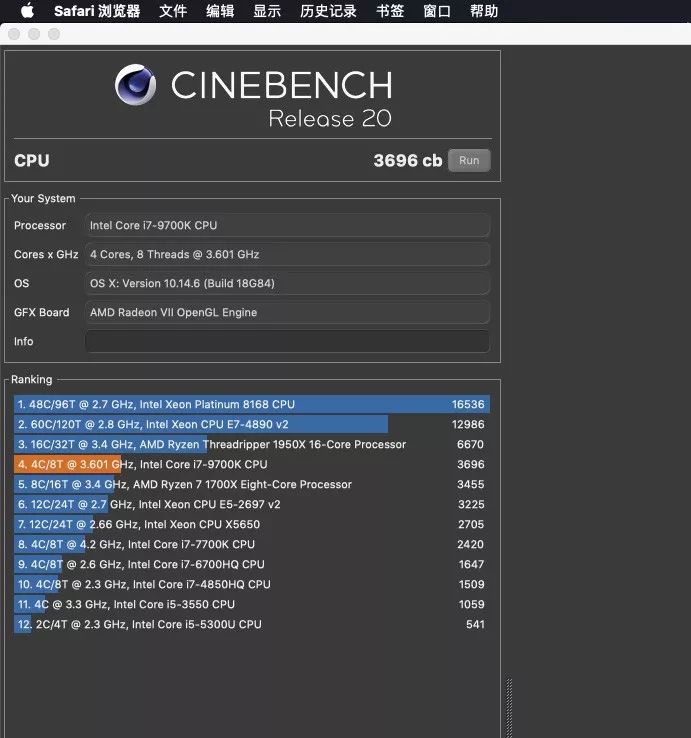Select ranking row 1 Xeon Platinum 8168
This screenshot has width=691, height=738.
tap(252, 404)
